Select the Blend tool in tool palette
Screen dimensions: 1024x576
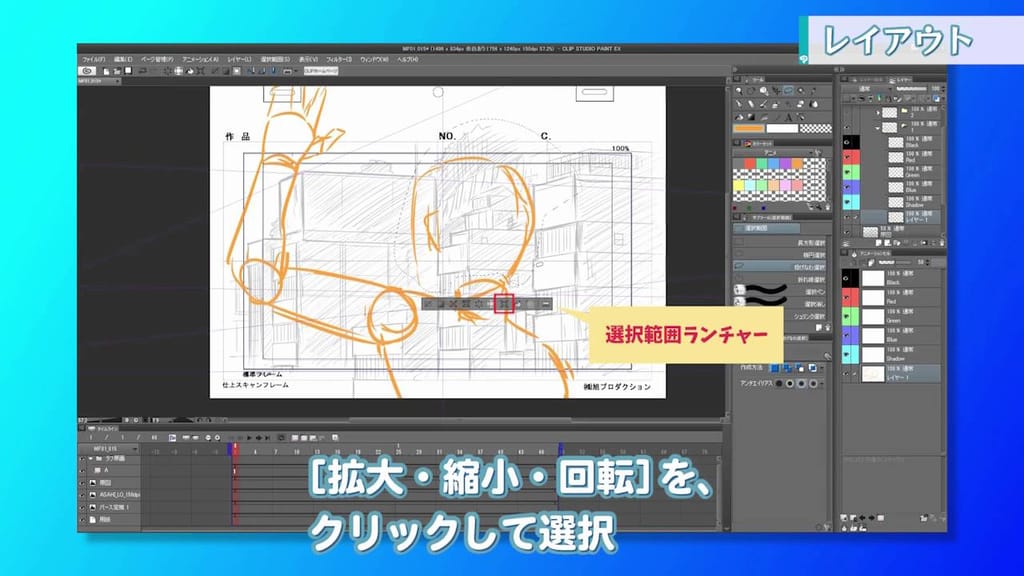pyautogui.click(x=814, y=104)
